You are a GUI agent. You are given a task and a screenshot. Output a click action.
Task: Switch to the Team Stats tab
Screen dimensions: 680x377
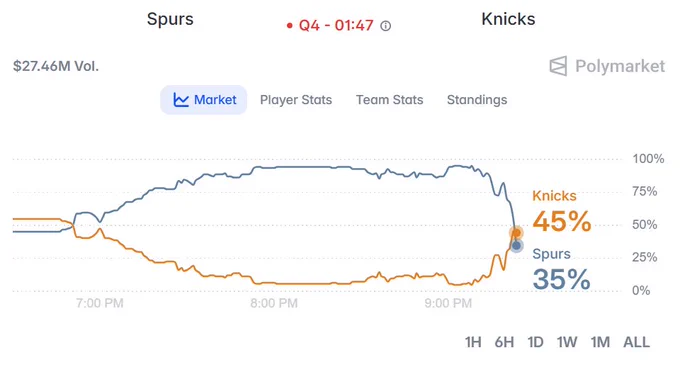389,100
